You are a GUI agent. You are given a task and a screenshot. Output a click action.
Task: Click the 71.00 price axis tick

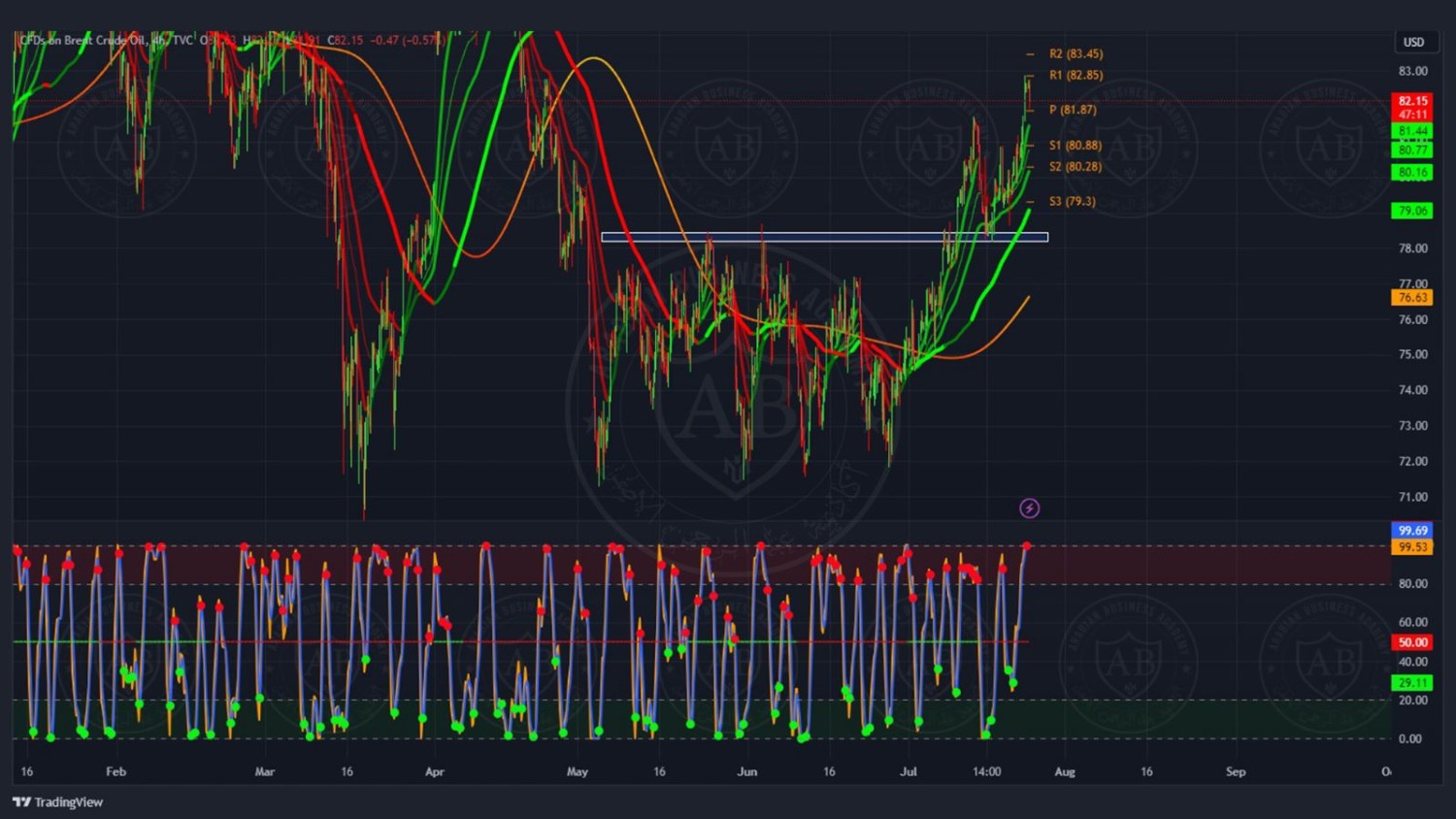pyautogui.click(x=1412, y=497)
